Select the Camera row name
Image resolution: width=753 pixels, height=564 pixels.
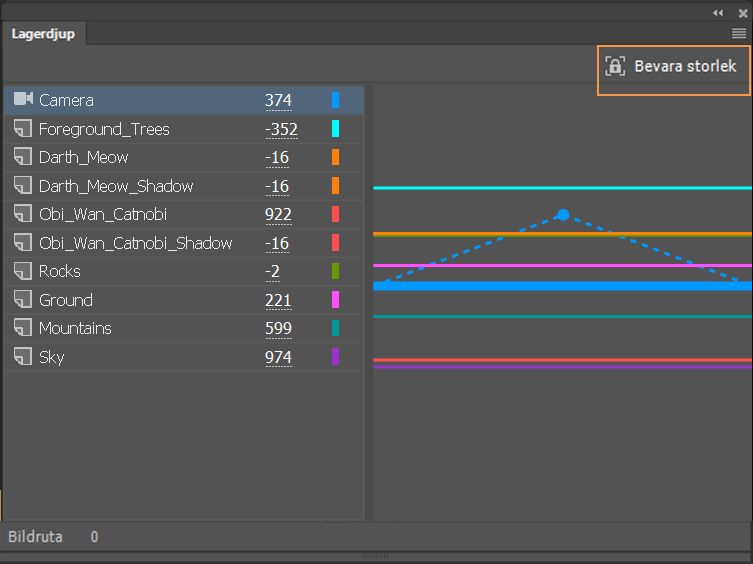point(66,100)
